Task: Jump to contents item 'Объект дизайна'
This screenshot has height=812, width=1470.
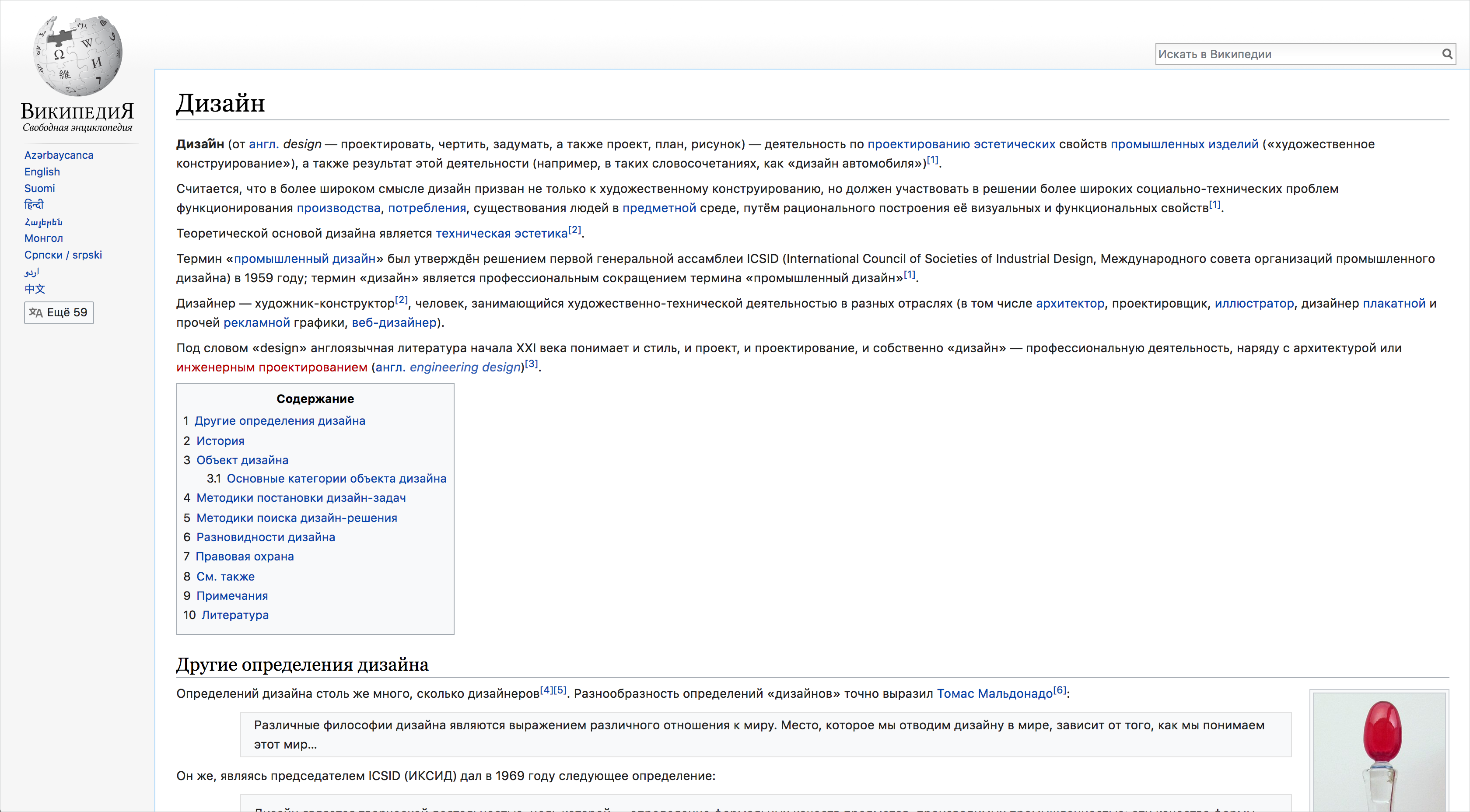Action: point(242,461)
